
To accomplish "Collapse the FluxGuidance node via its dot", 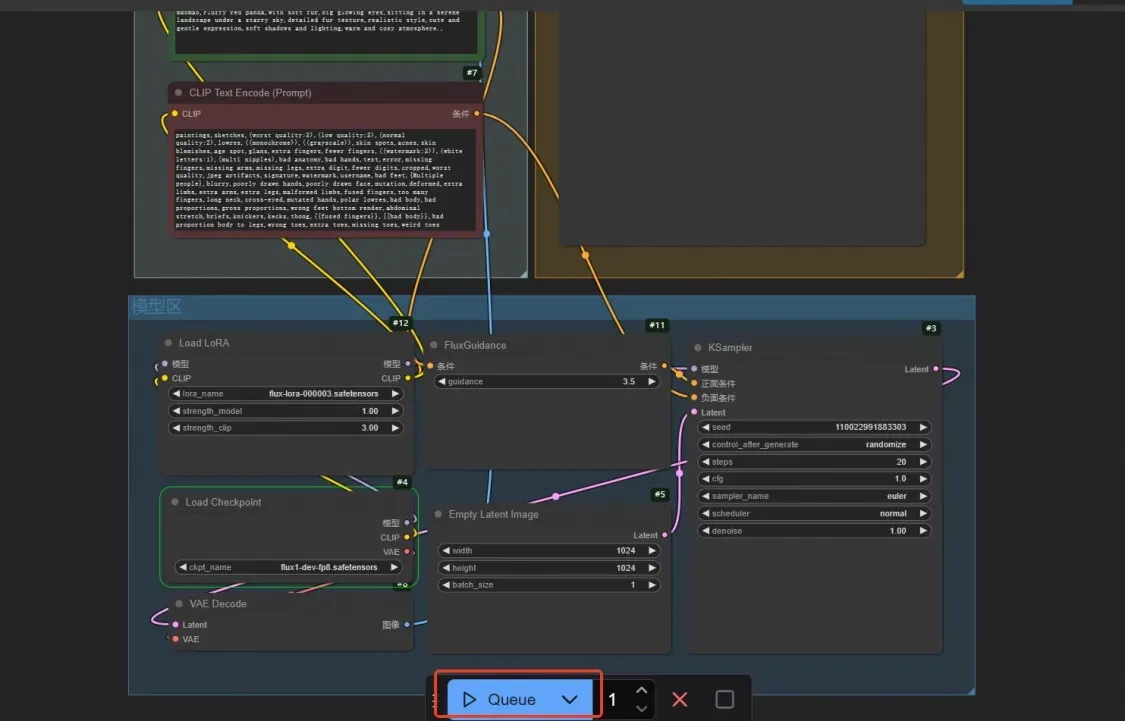I will pyautogui.click(x=434, y=345).
